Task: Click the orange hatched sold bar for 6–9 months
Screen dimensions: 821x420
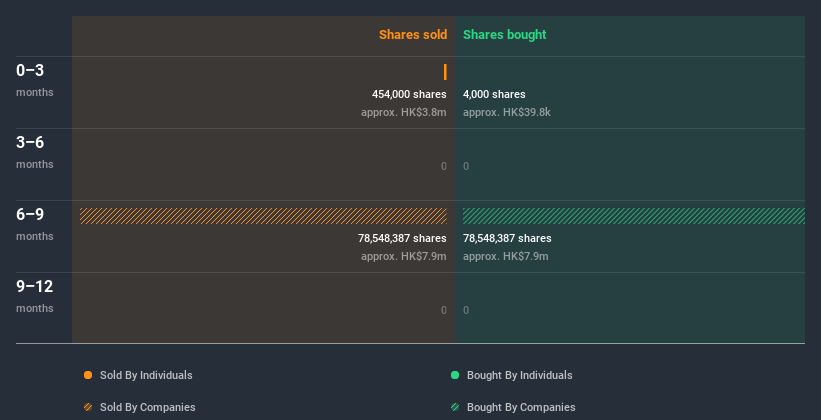Action: point(263,216)
